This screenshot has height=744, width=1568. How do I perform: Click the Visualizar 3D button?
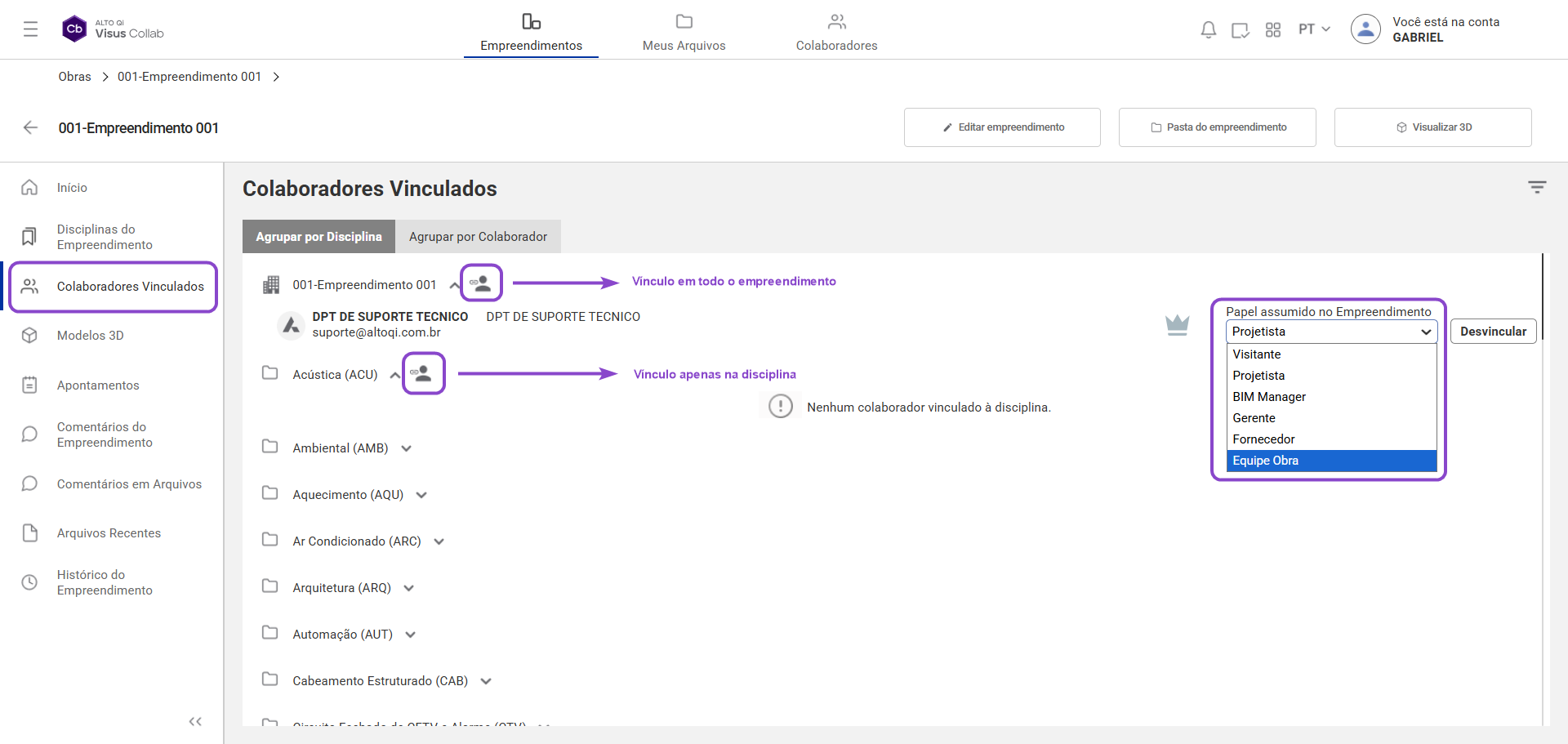point(1432,127)
